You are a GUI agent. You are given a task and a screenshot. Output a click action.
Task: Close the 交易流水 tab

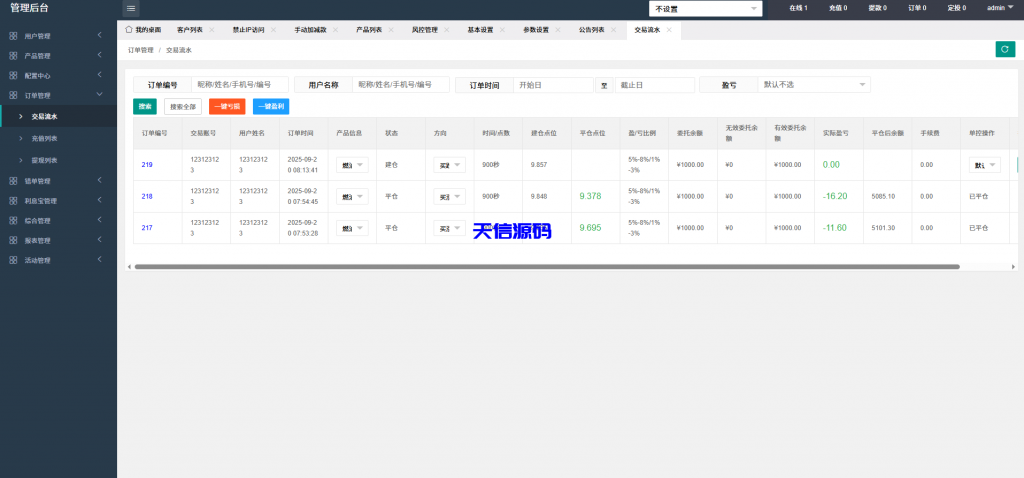point(669,30)
